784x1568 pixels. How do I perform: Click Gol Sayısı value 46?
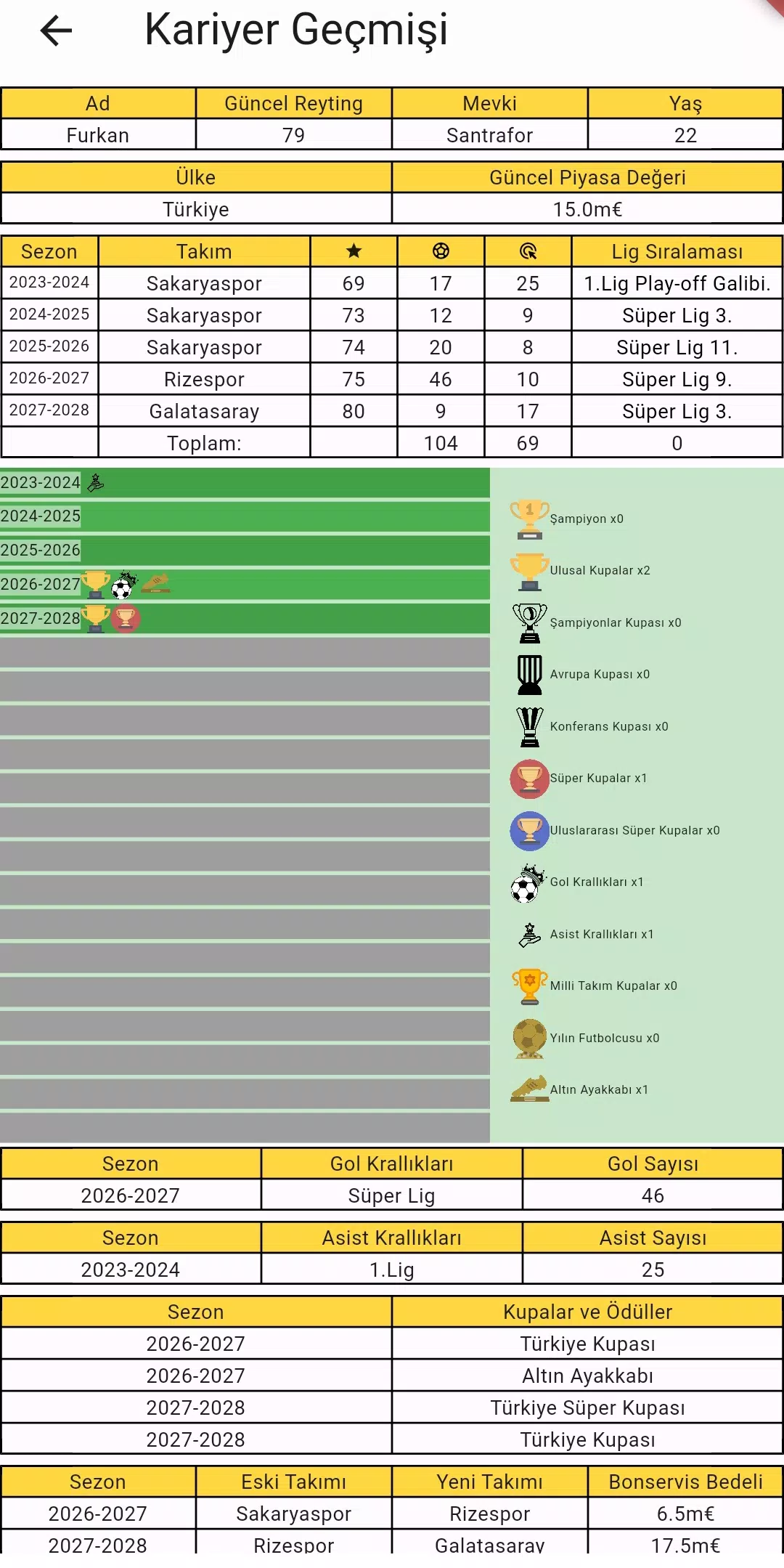click(653, 1196)
